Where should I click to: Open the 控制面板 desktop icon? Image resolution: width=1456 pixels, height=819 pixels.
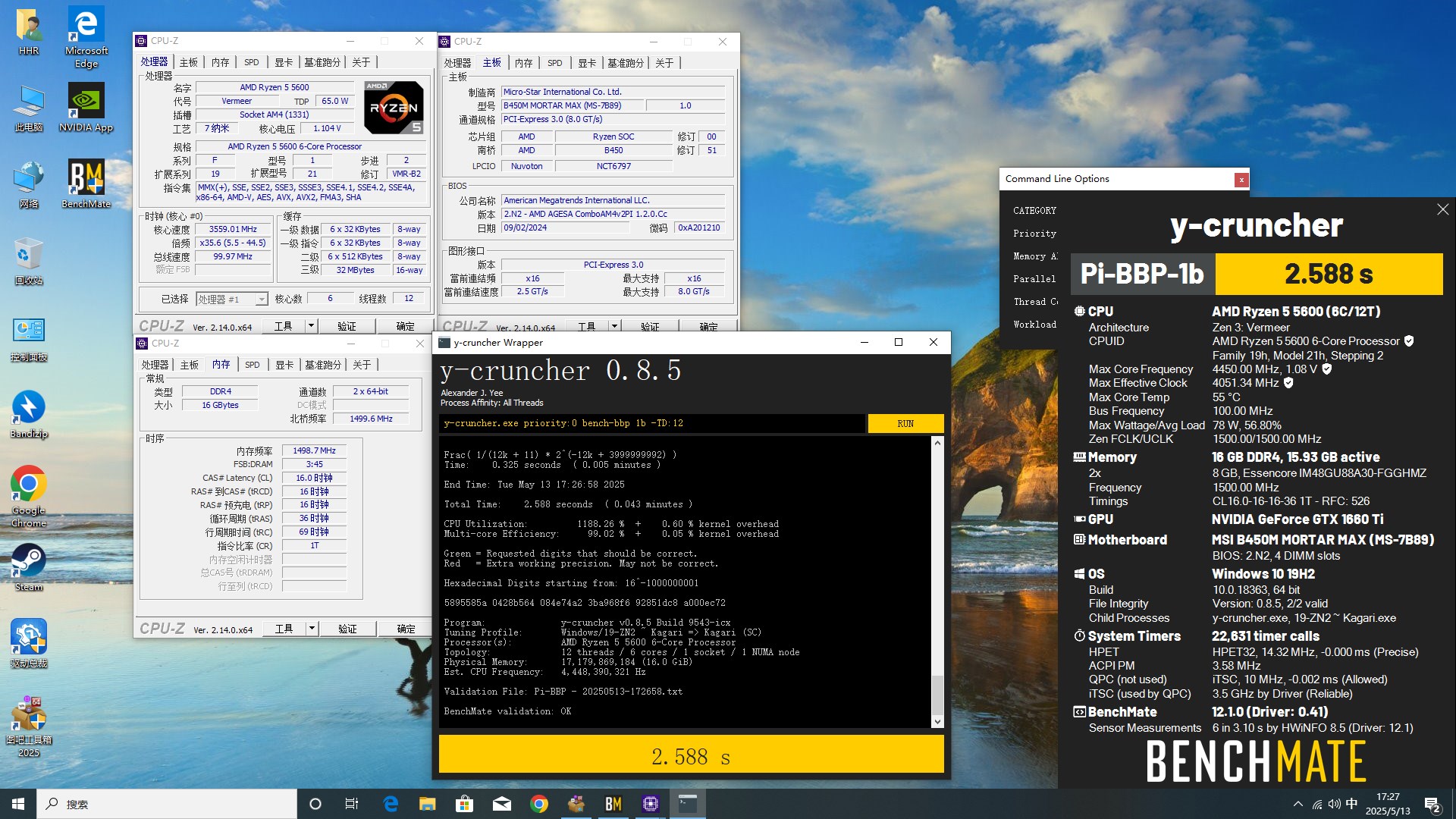[x=29, y=337]
